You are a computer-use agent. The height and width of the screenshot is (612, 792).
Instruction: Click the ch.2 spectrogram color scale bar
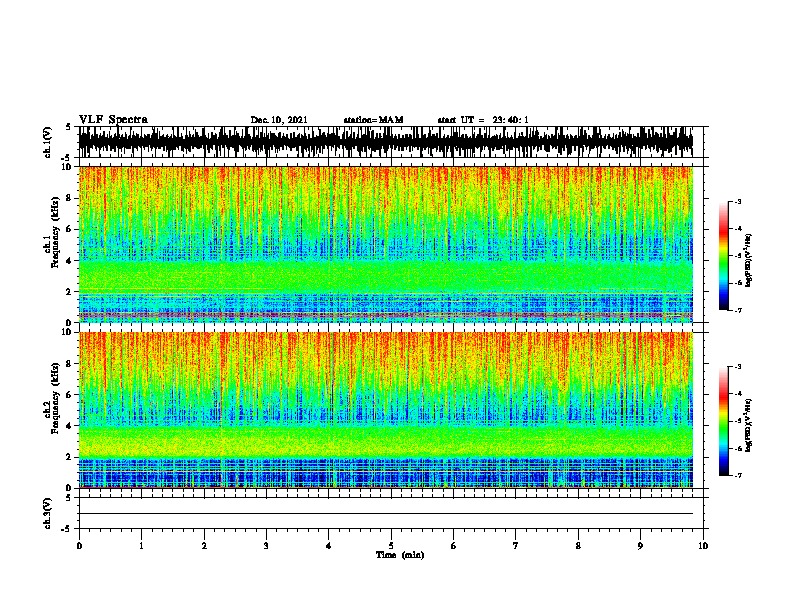(723, 421)
